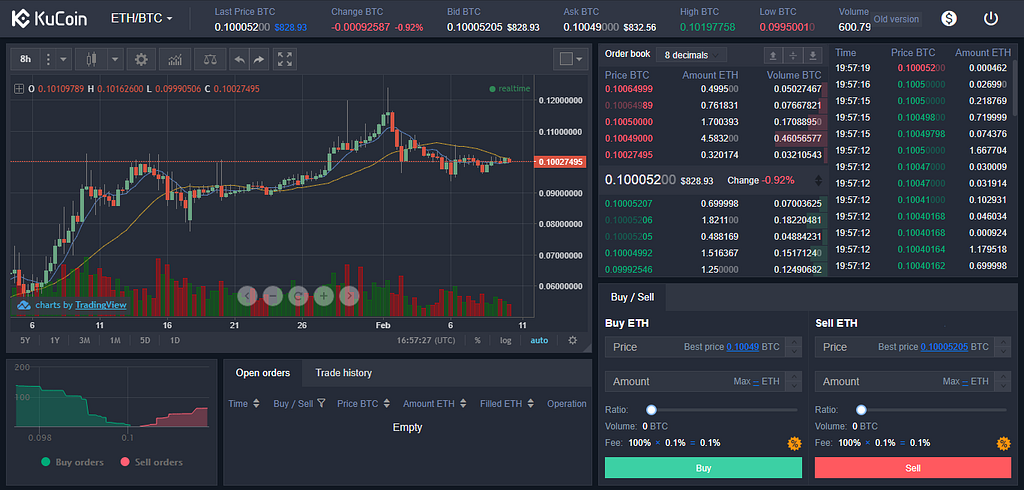Viewport: 1024px width, 490px height.
Task: Select the Buy / Sell tab
Action: [x=632, y=297]
